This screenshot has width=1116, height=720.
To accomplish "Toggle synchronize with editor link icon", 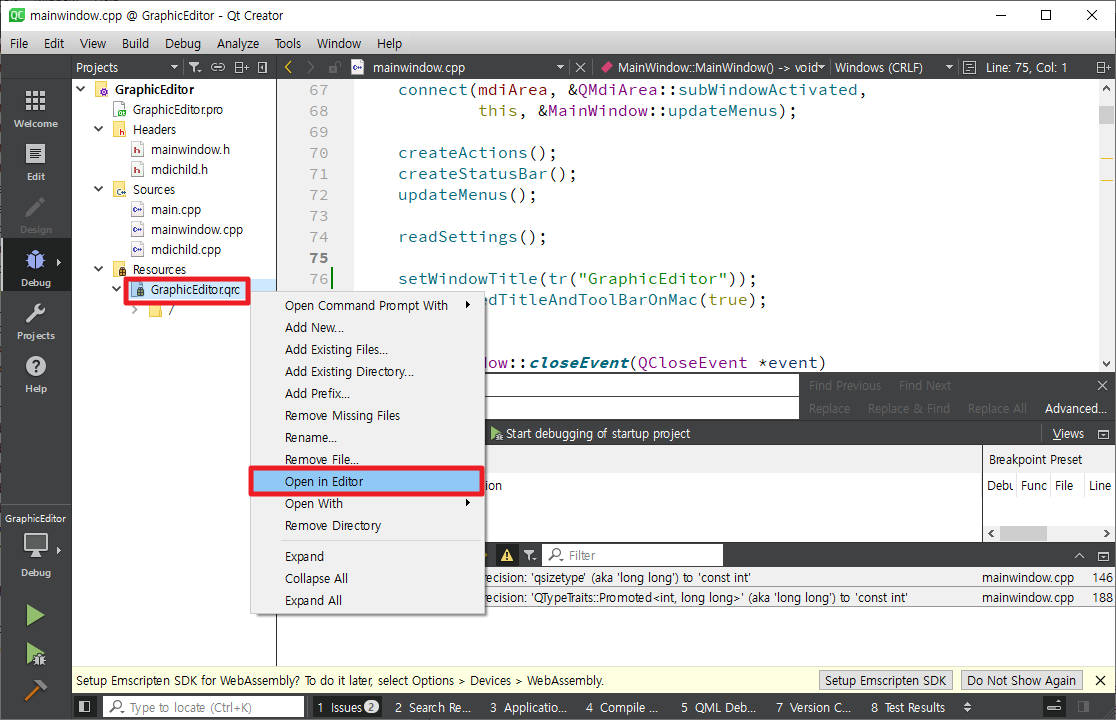I will tap(218, 68).
